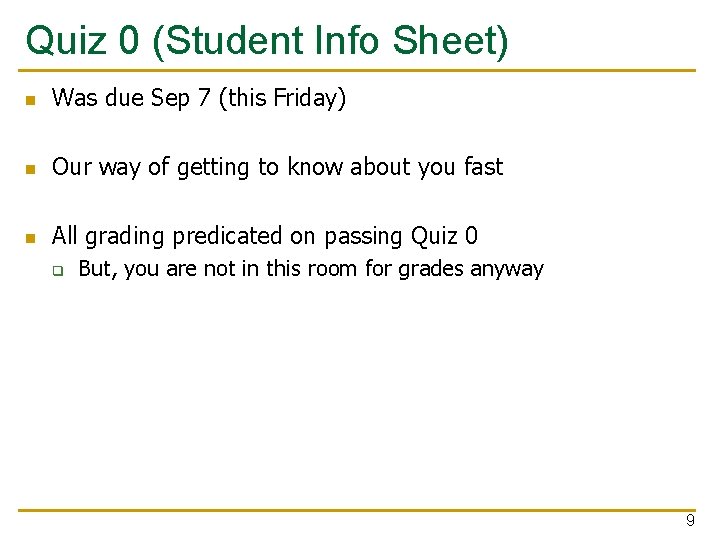
Task: Select the slide title 'Quiz 0 (Student Info Sheet)'
Action: click(x=267, y=41)
